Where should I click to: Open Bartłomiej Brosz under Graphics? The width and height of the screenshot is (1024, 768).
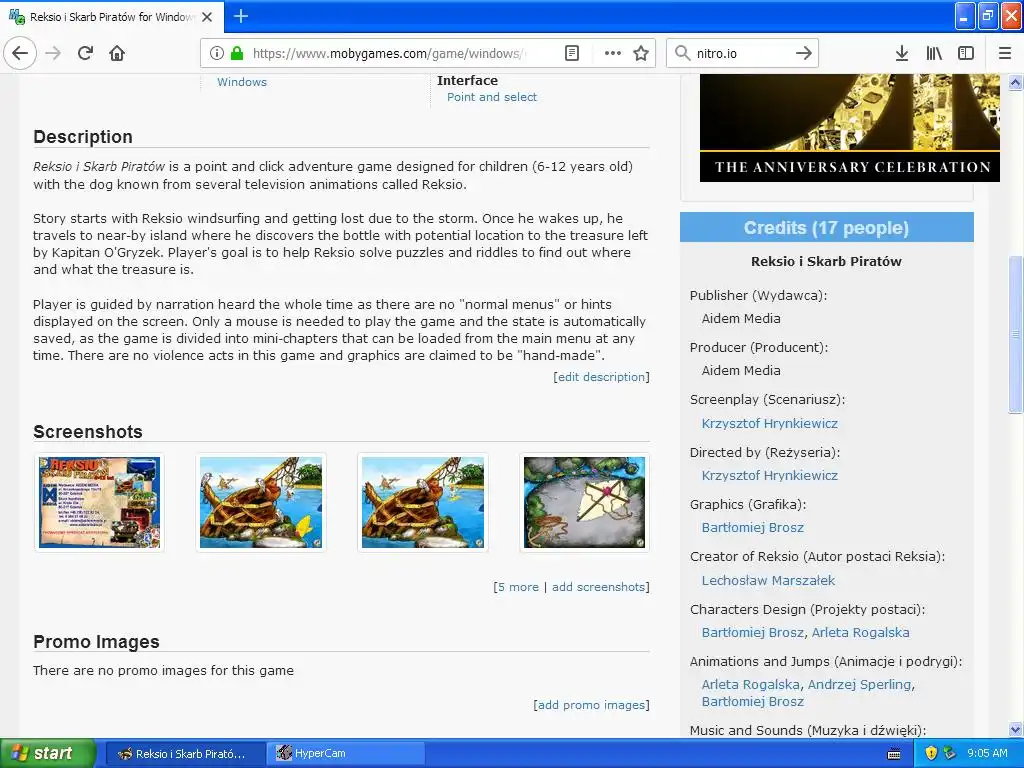coord(752,527)
